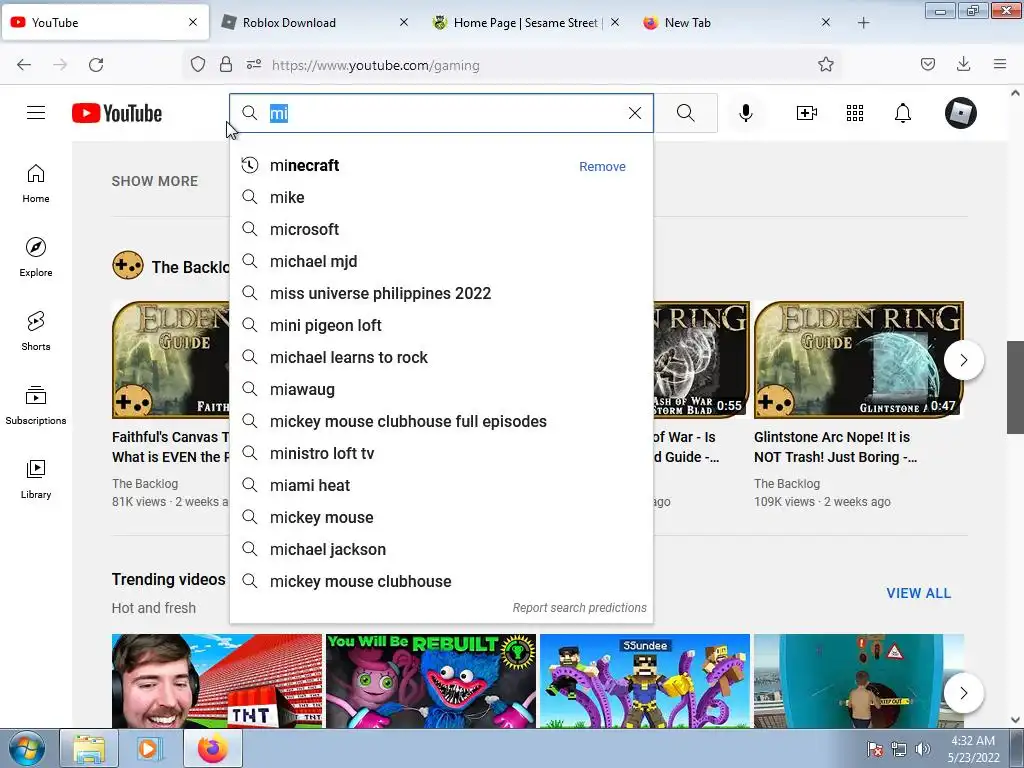
Task: Click the volume icon in system tray
Action: (923, 749)
